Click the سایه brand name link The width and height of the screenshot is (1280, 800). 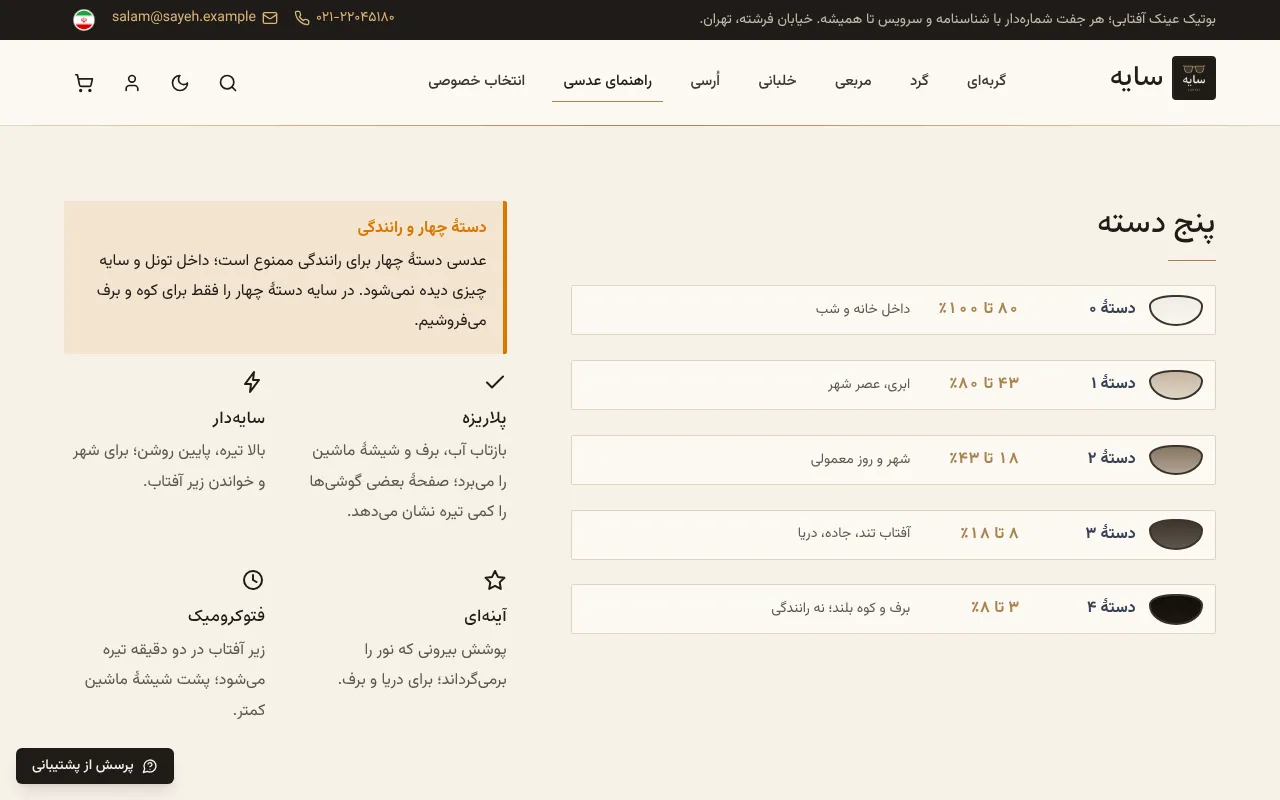[x=1136, y=77]
